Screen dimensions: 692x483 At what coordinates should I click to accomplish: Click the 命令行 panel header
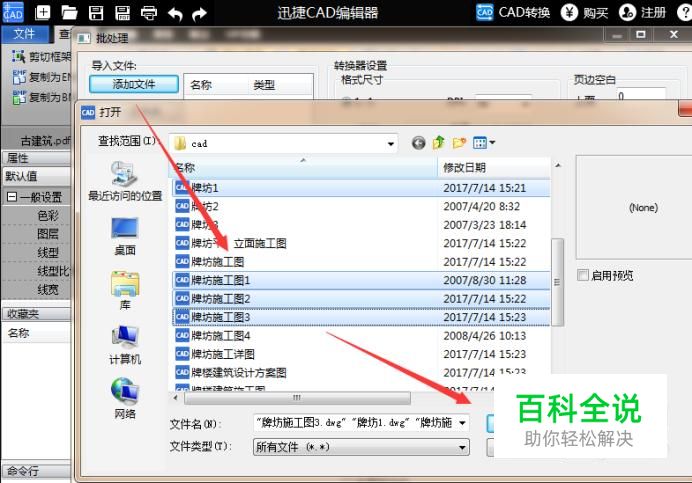pos(36,471)
